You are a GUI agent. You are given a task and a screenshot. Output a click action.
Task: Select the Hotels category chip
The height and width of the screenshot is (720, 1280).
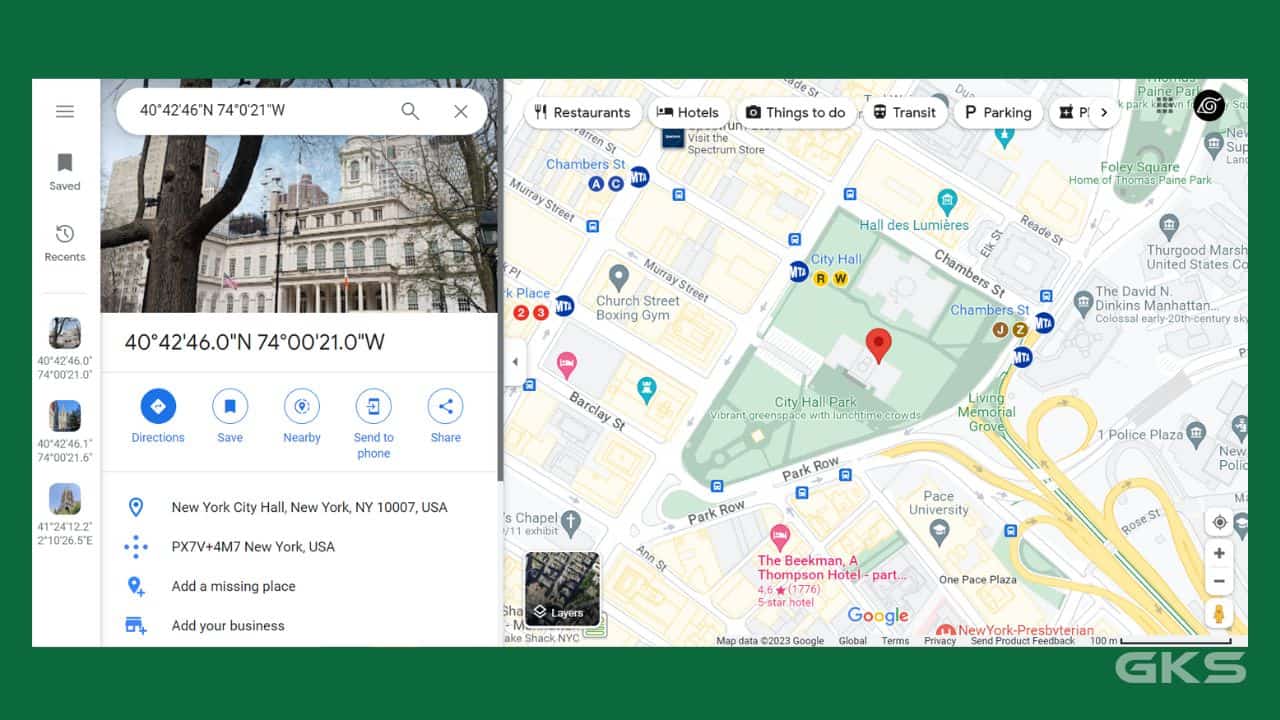(x=688, y=113)
